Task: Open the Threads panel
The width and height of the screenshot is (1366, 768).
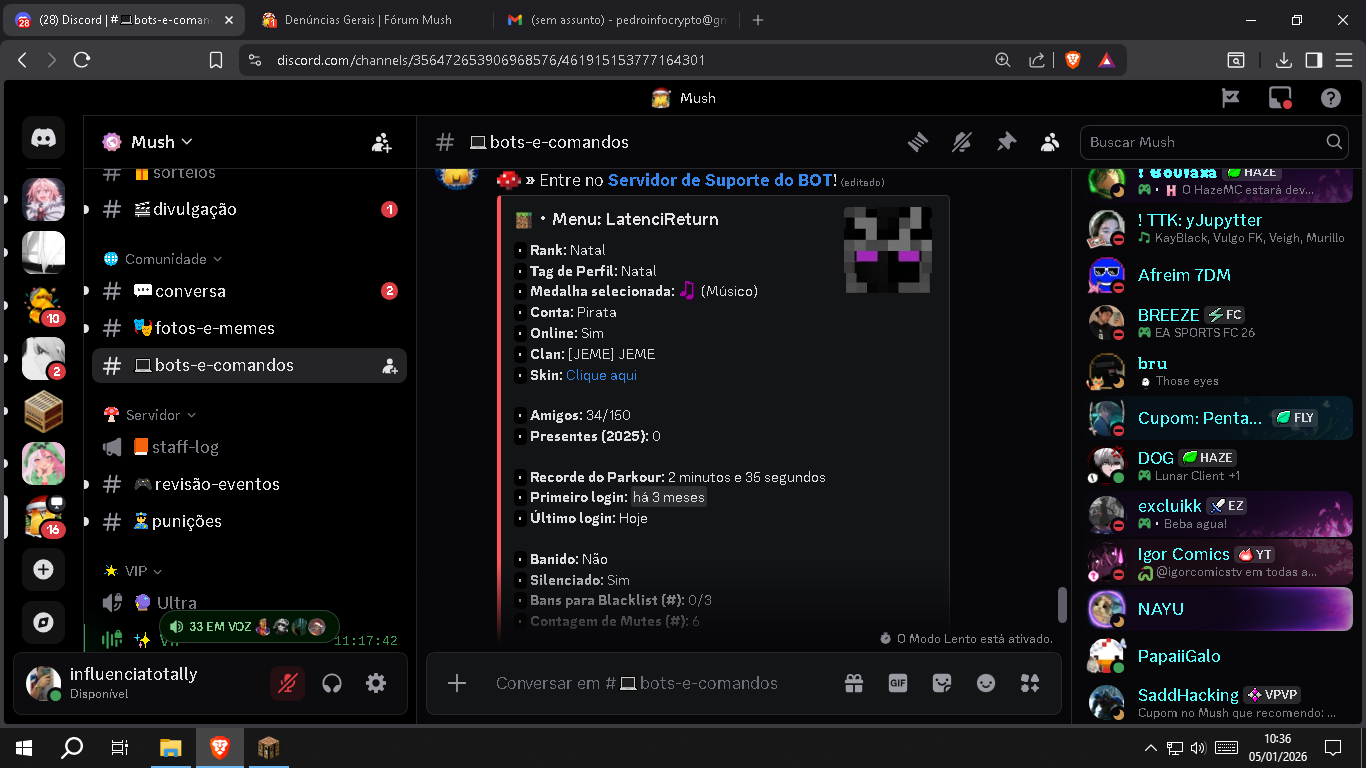Action: point(918,142)
